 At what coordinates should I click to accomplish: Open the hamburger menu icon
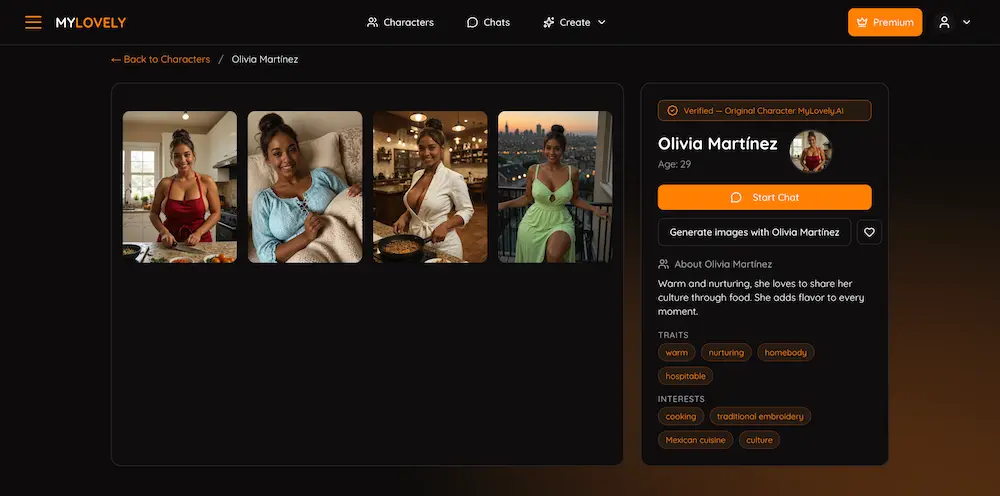33,22
